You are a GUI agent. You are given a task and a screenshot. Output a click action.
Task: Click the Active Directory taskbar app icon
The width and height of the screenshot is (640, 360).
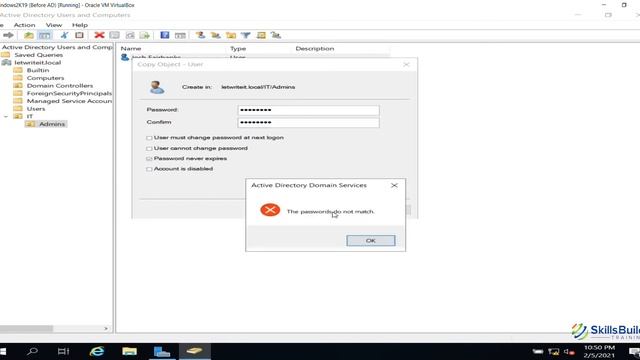pos(194,351)
